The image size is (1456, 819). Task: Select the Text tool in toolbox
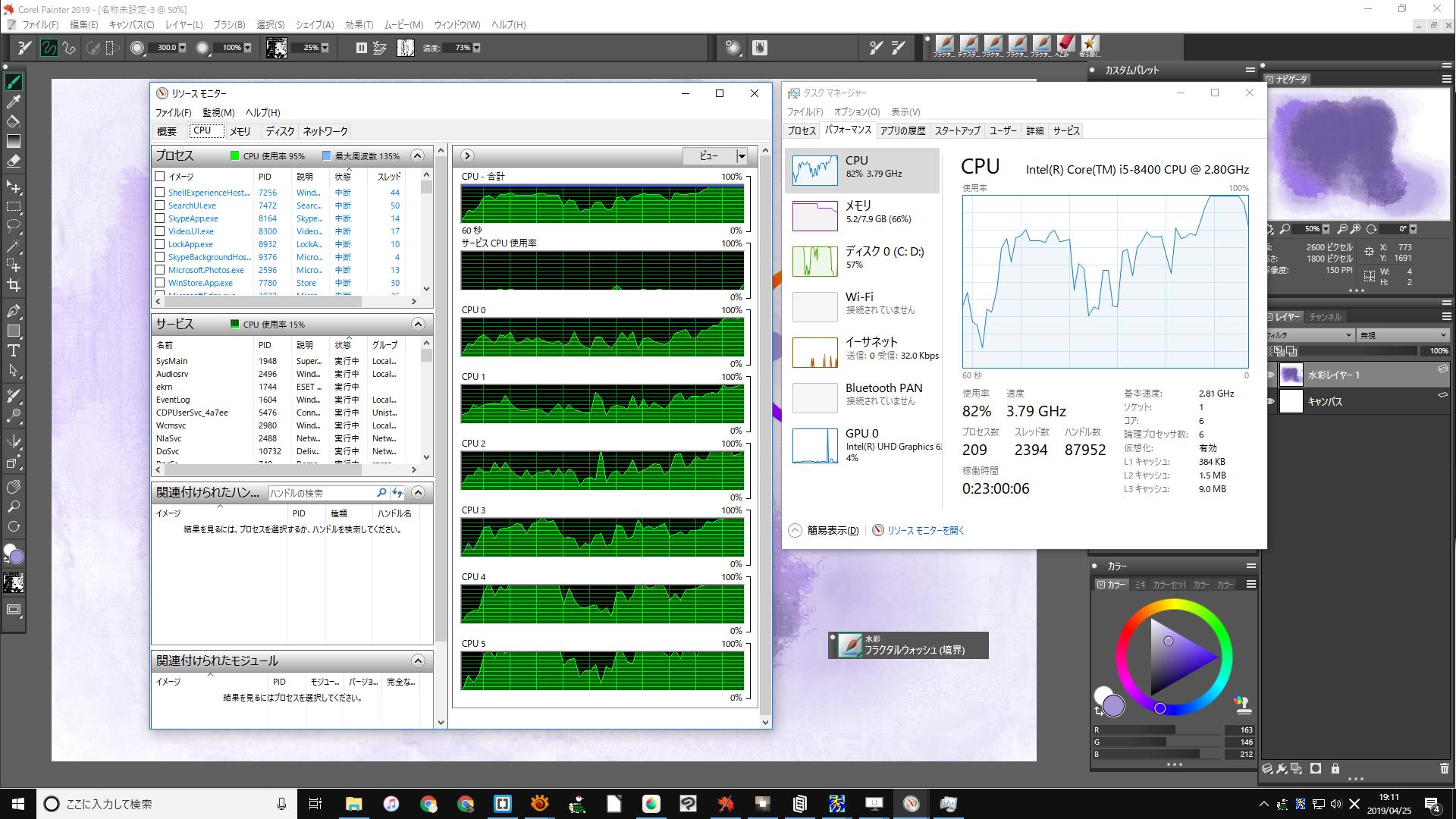pyautogui.click(x=13, y=350)
